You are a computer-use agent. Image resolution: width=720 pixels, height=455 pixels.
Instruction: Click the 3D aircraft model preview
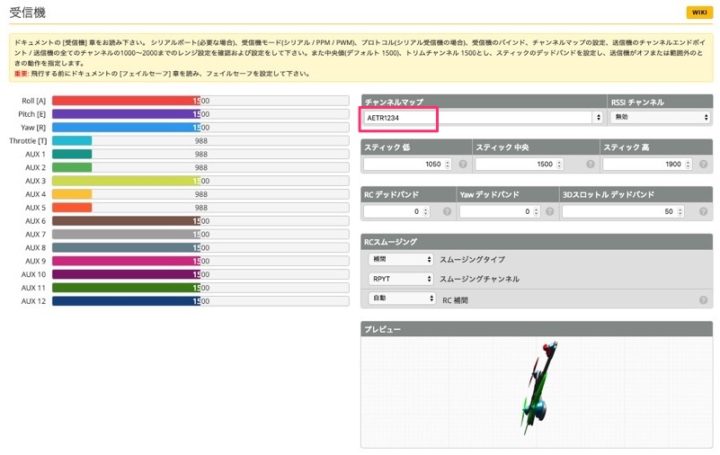536,383
